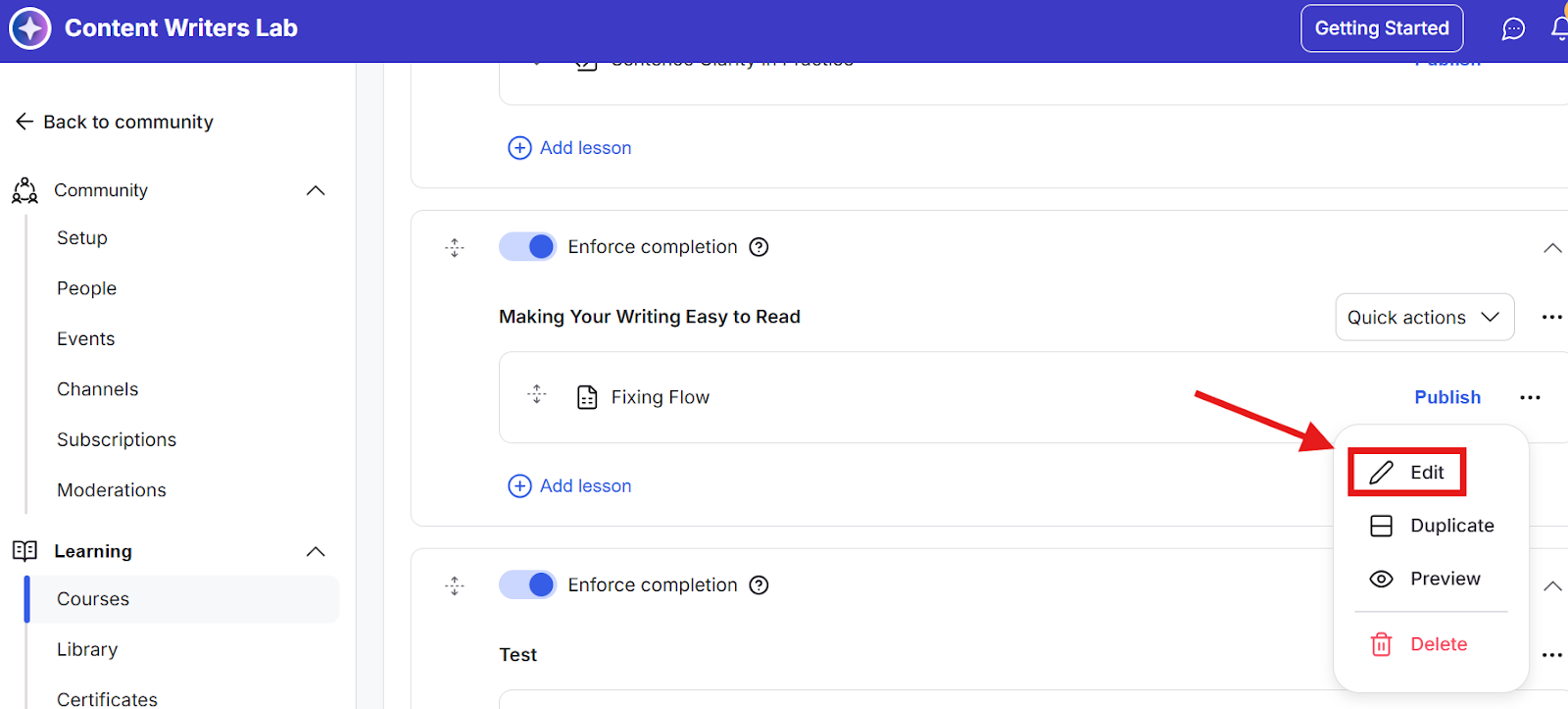
Task: Add lesson below Fixing Flow
Action: 569,485
